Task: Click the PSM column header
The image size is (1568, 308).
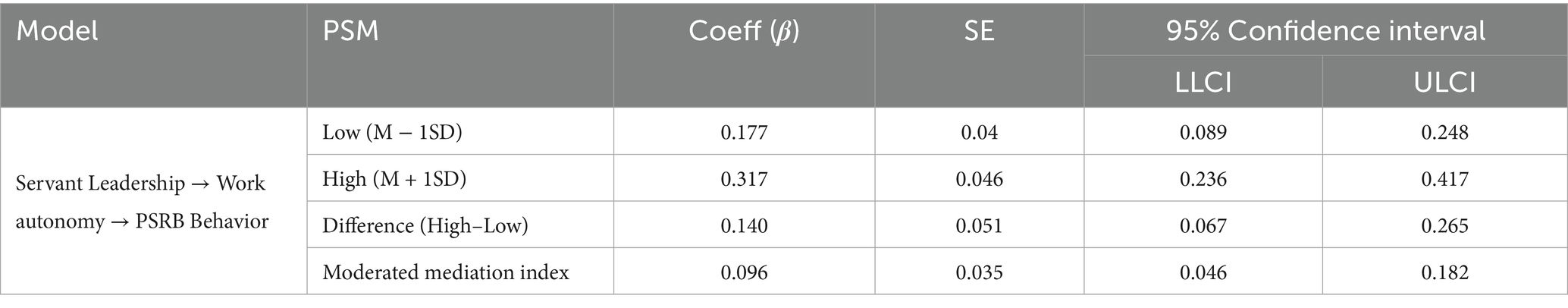Action: pyautogui.click(x=350, y=31)
